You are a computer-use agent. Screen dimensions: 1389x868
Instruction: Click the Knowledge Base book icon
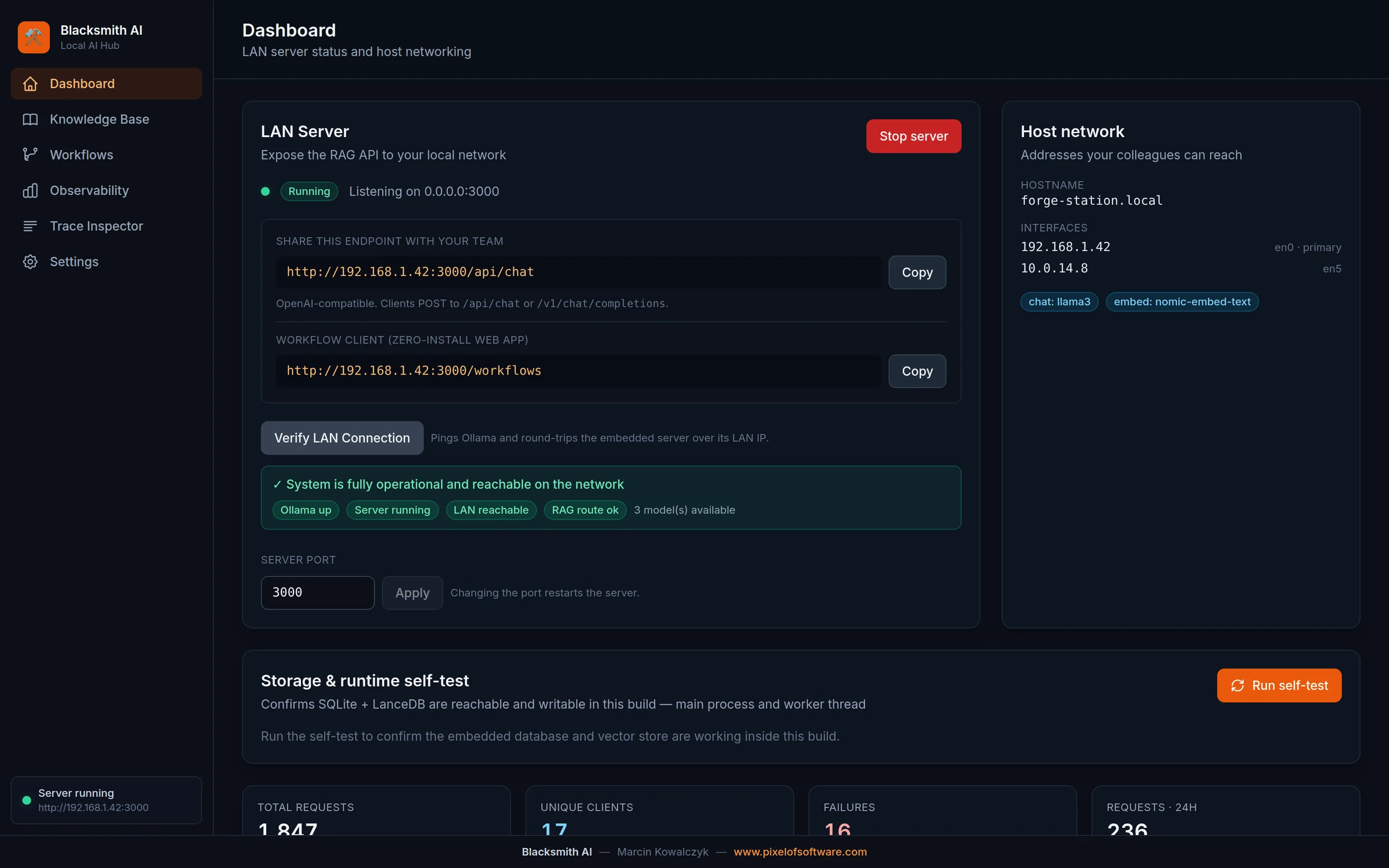point(30,119)
